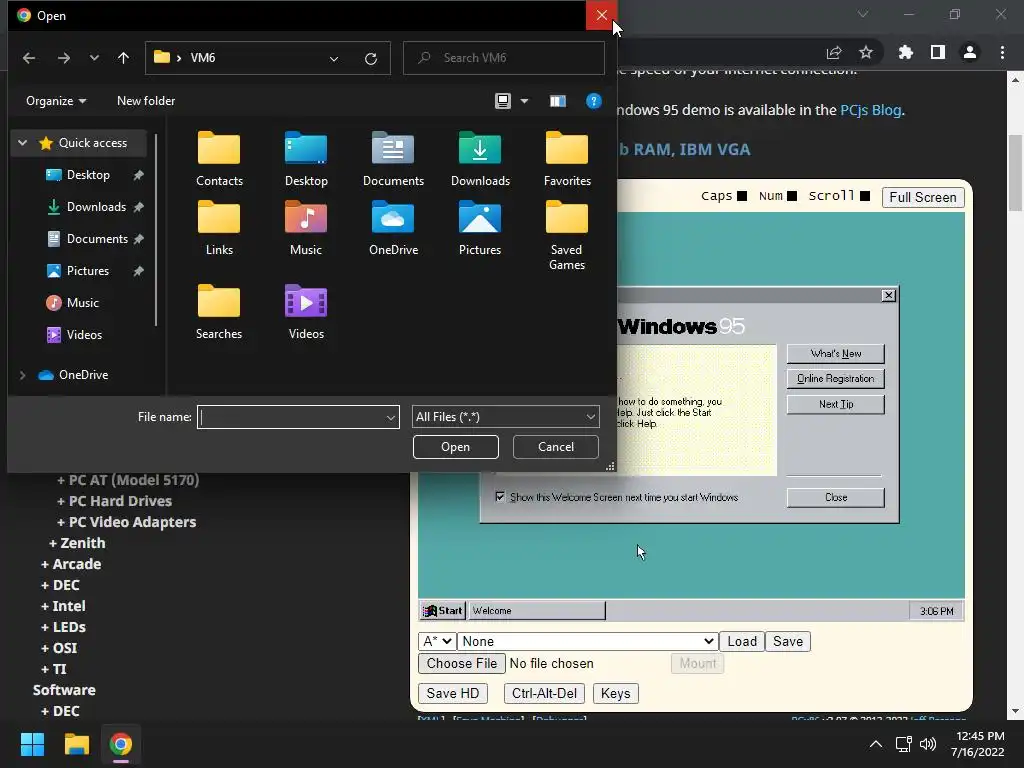Click the Save HD button

[x=453, y=694]
